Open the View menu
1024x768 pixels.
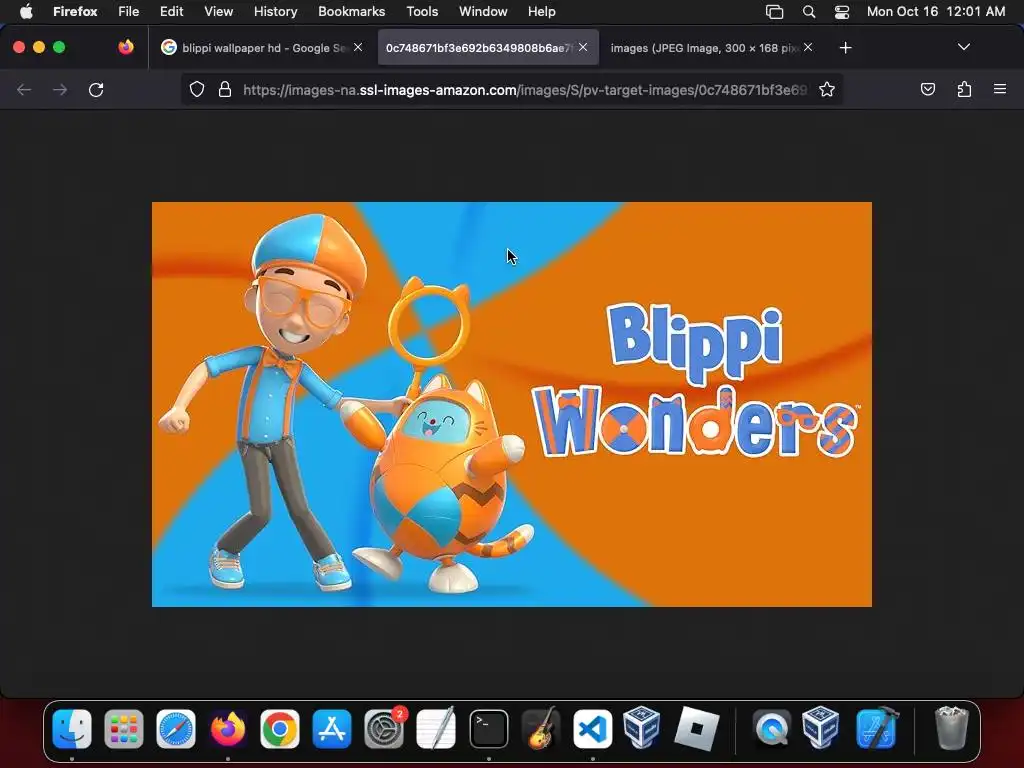pyautogui.click(x=218, y=12)
